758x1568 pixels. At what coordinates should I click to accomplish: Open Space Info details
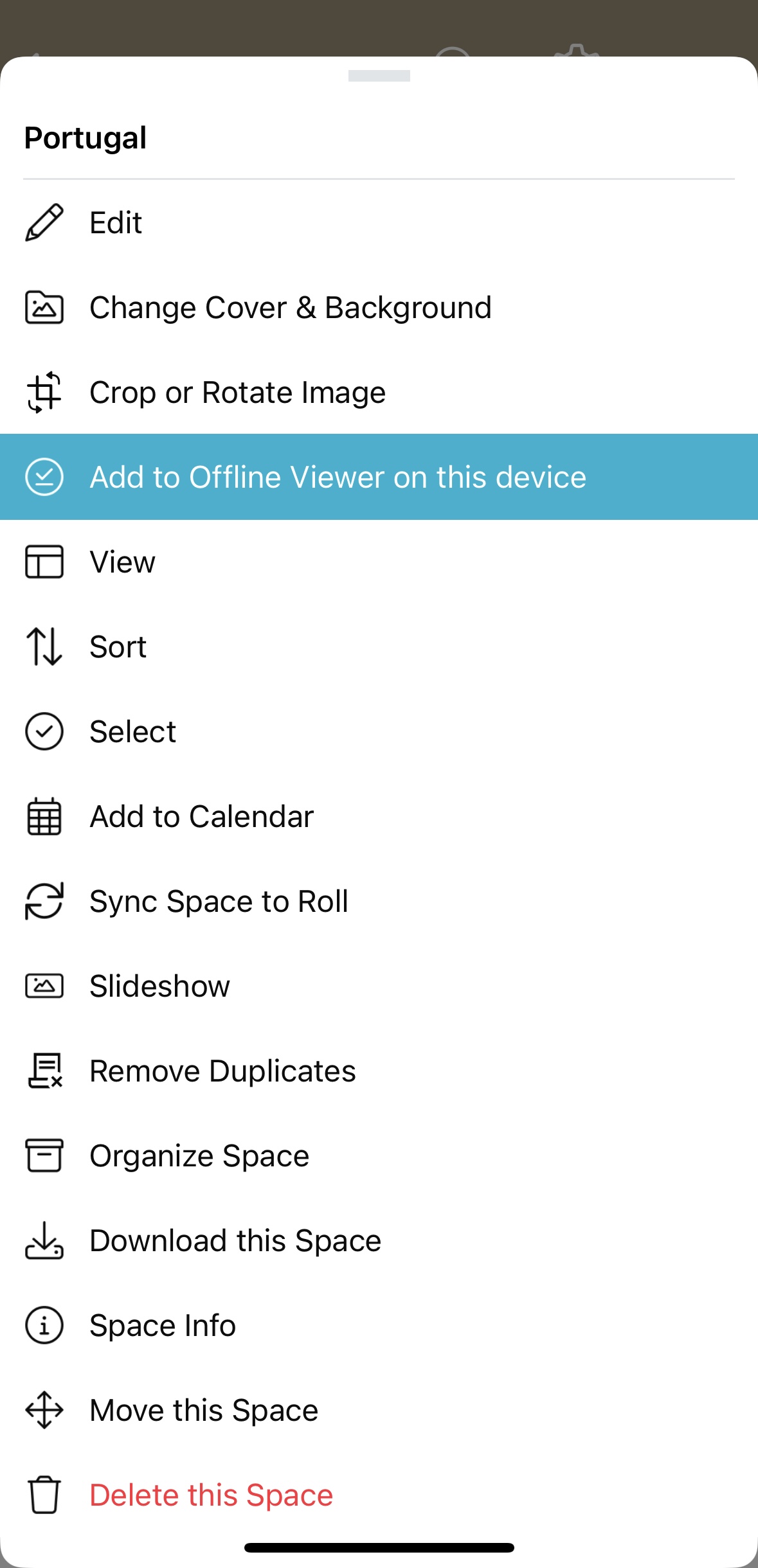(163, 1325)
